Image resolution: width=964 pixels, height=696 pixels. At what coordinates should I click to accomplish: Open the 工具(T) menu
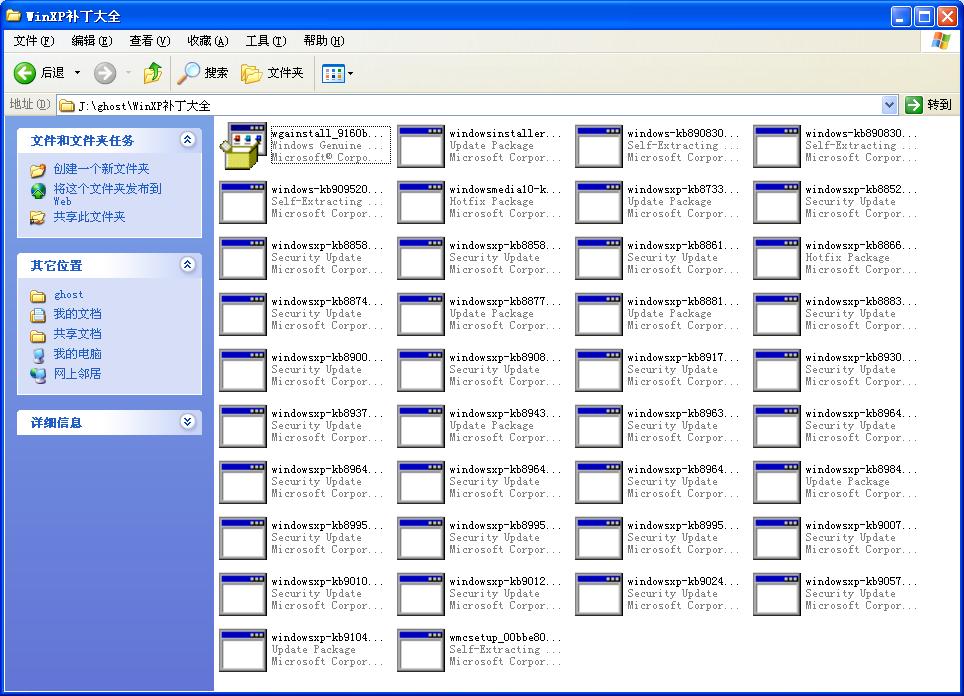coord(266,41)
